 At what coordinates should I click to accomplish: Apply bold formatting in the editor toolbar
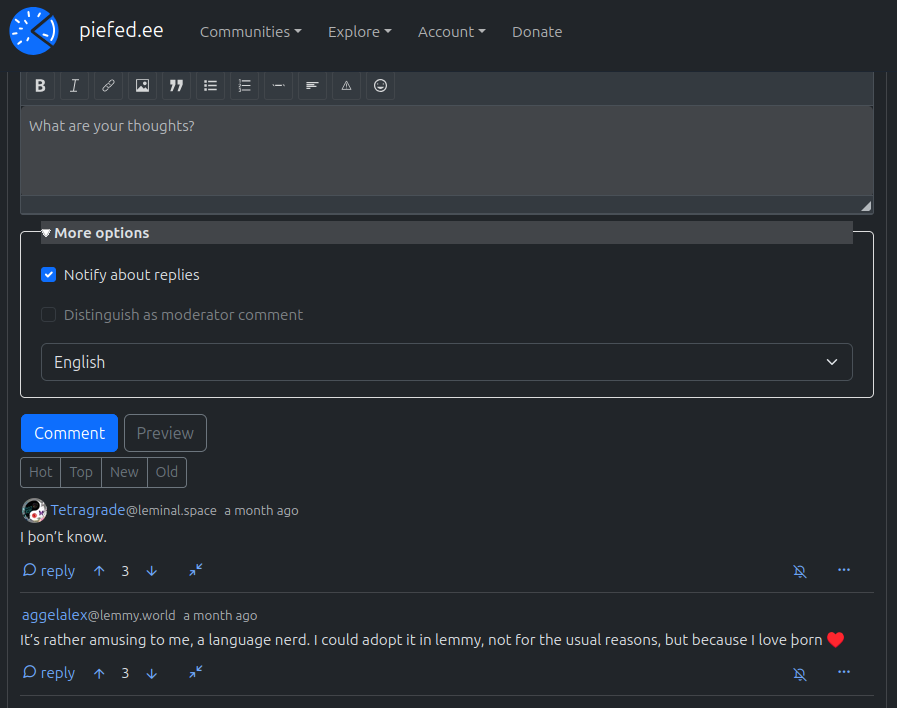pos(40,86)
